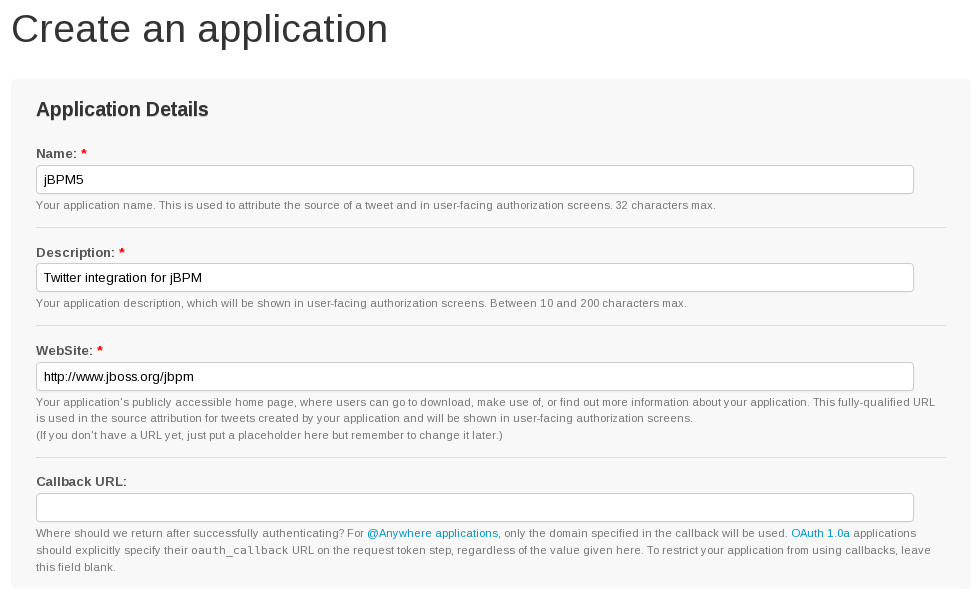This screenshot has height=597, width=977.
Task: Click the "Application Details" section heading
Action: [x=122, y=110]
